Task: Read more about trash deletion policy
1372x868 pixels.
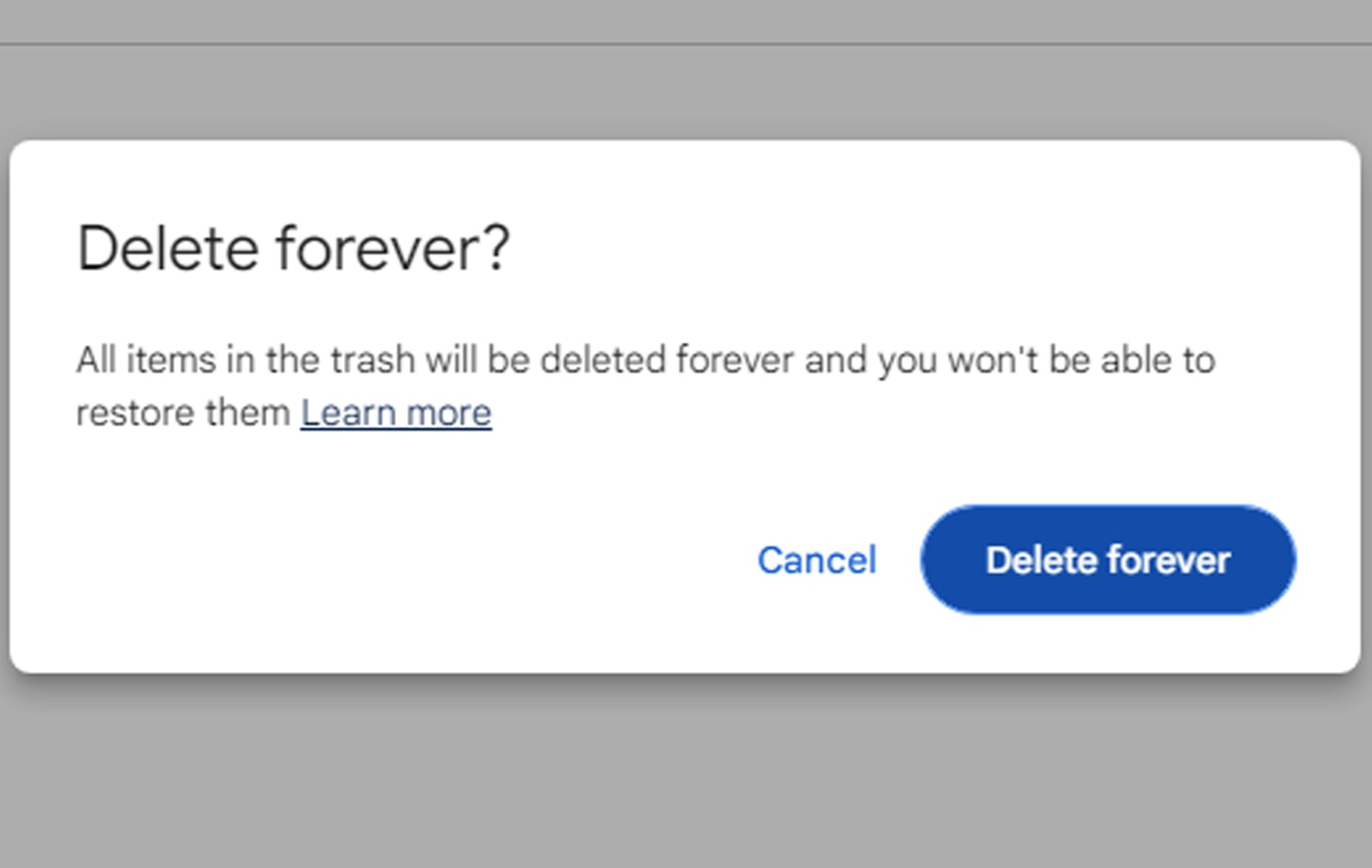Action: coord(395,413)
